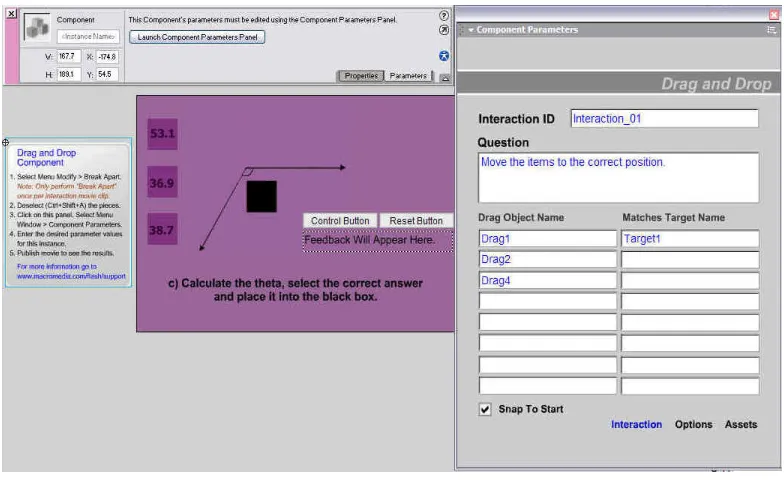Switch to the Properties tab
Screen dimensions: 784x480
pyautogui.click(x=361, y=76)
